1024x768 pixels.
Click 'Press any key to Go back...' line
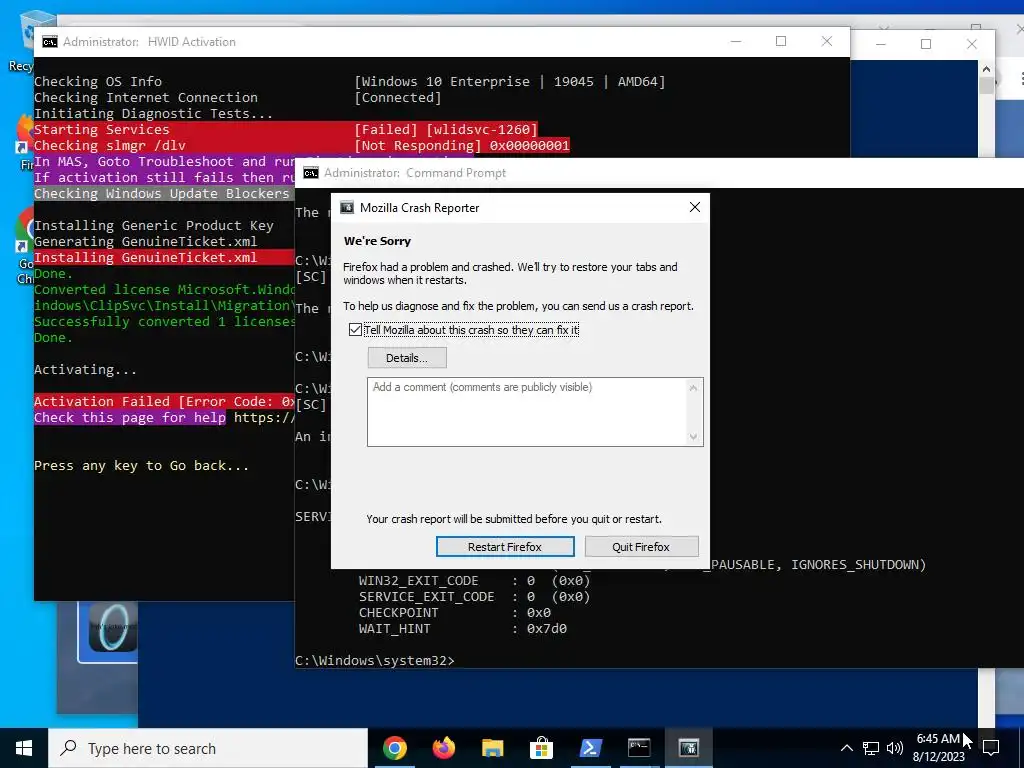(x=141, y=466)
